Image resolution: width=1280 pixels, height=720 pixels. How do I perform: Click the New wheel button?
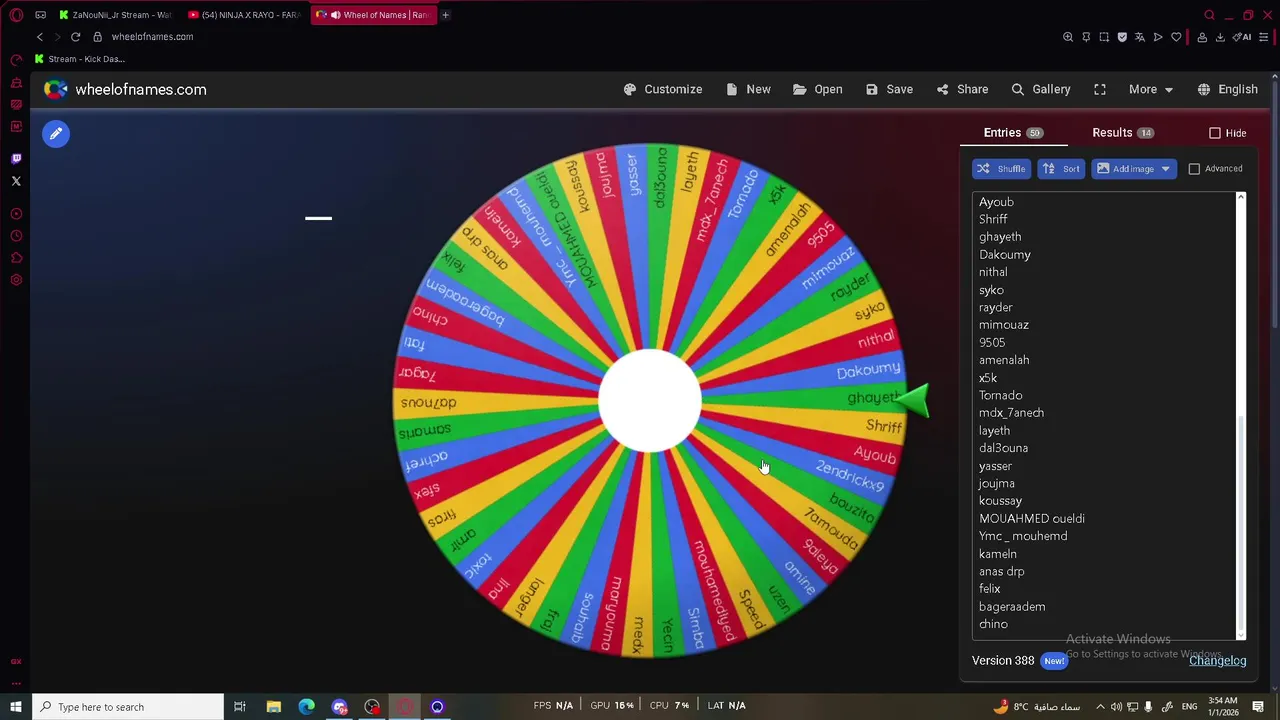[x=748, y=89]
